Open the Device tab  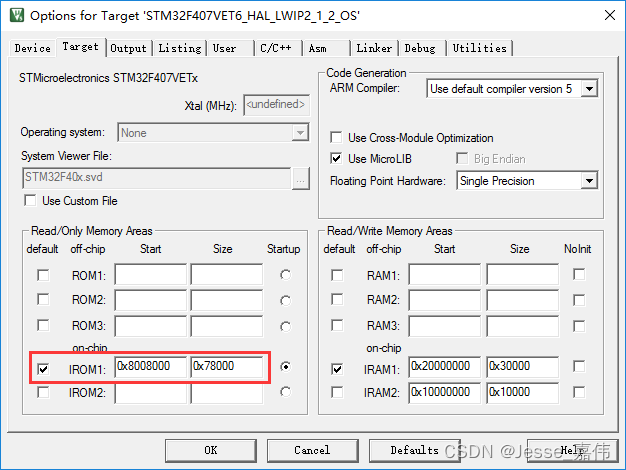click(x=32, y=48)
